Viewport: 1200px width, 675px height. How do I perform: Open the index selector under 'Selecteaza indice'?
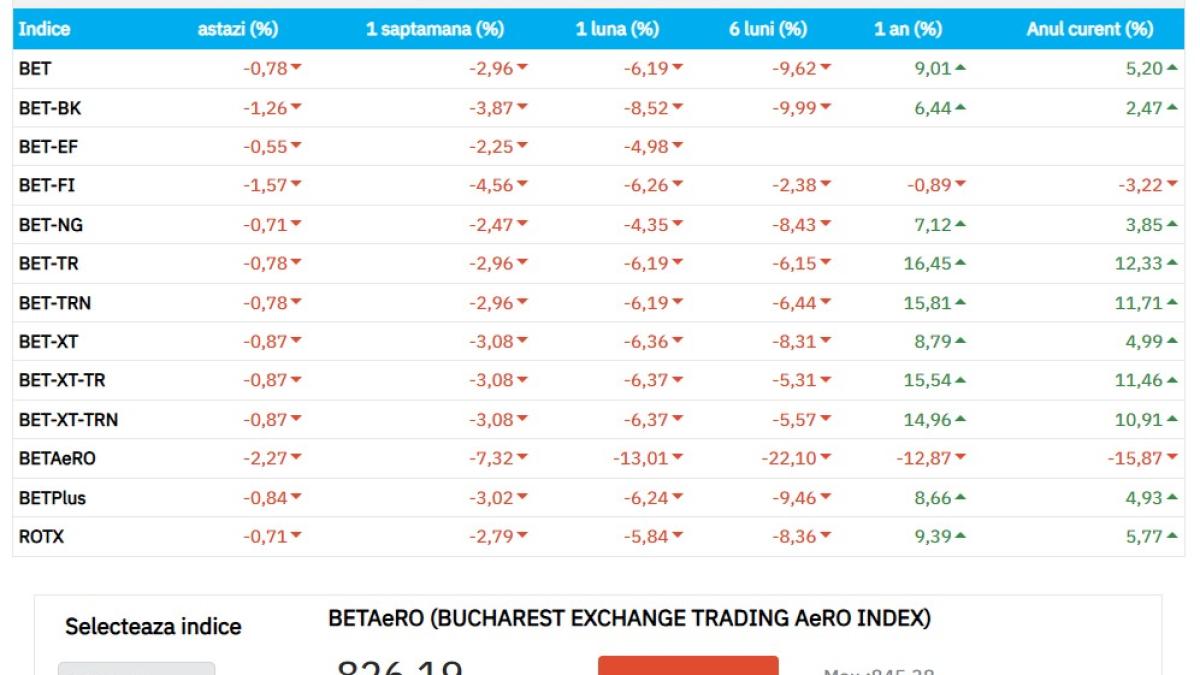pyautogui.click(x=136, y=668)
